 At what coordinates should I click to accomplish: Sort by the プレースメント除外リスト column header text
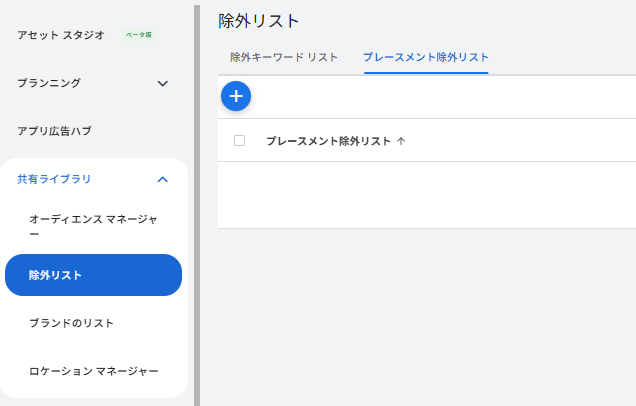328,141
